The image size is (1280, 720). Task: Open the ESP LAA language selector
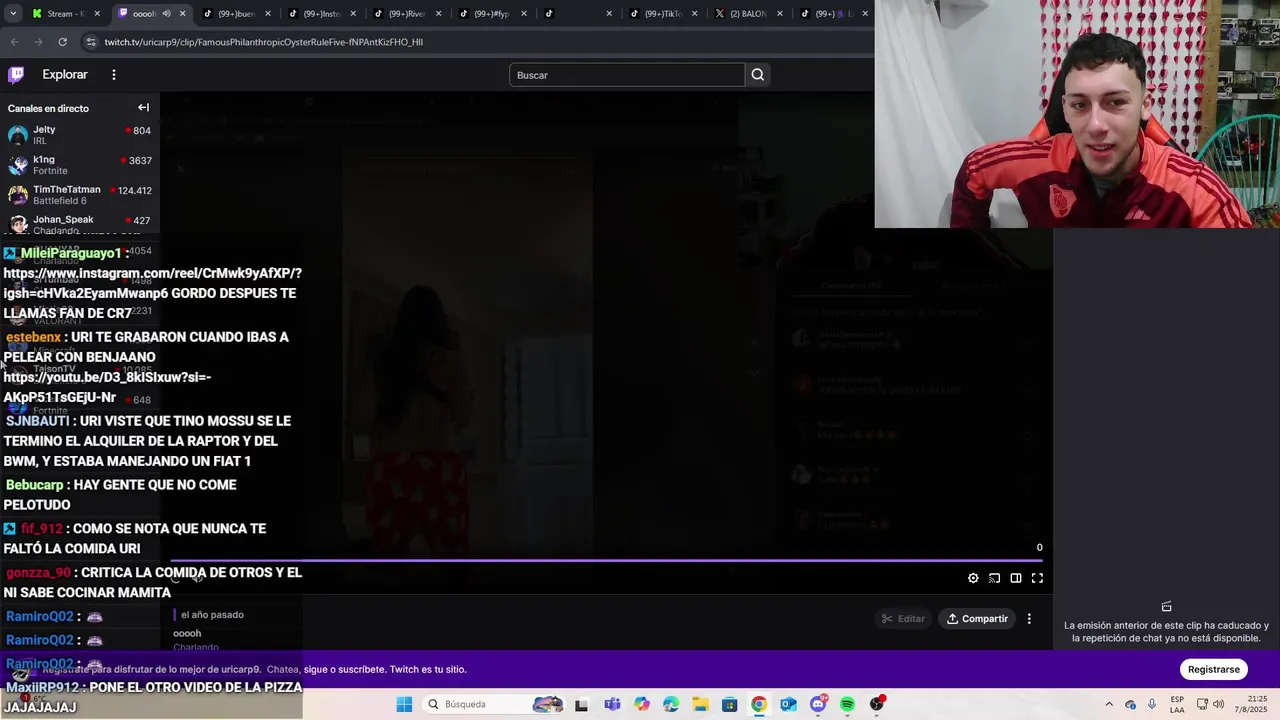point(1177,704)
